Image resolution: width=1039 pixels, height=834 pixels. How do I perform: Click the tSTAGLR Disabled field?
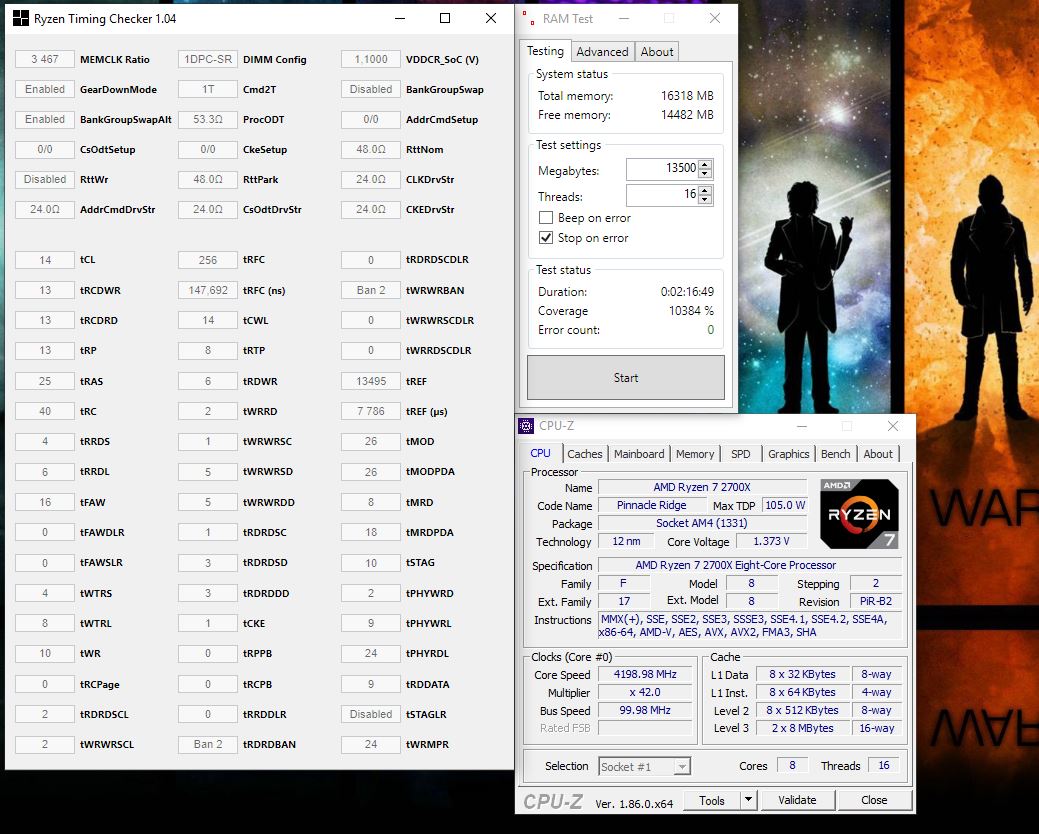click(371, 714)
